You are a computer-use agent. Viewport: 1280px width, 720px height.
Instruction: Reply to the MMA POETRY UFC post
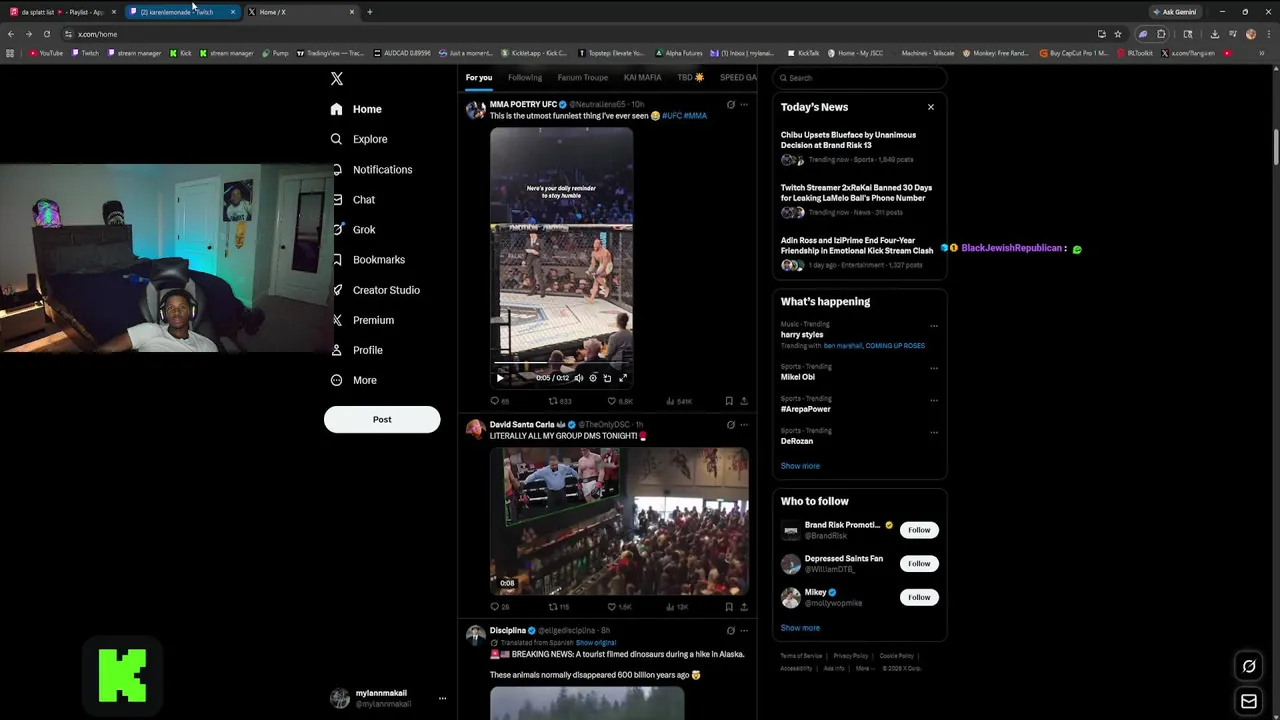[x=498, y=401]
